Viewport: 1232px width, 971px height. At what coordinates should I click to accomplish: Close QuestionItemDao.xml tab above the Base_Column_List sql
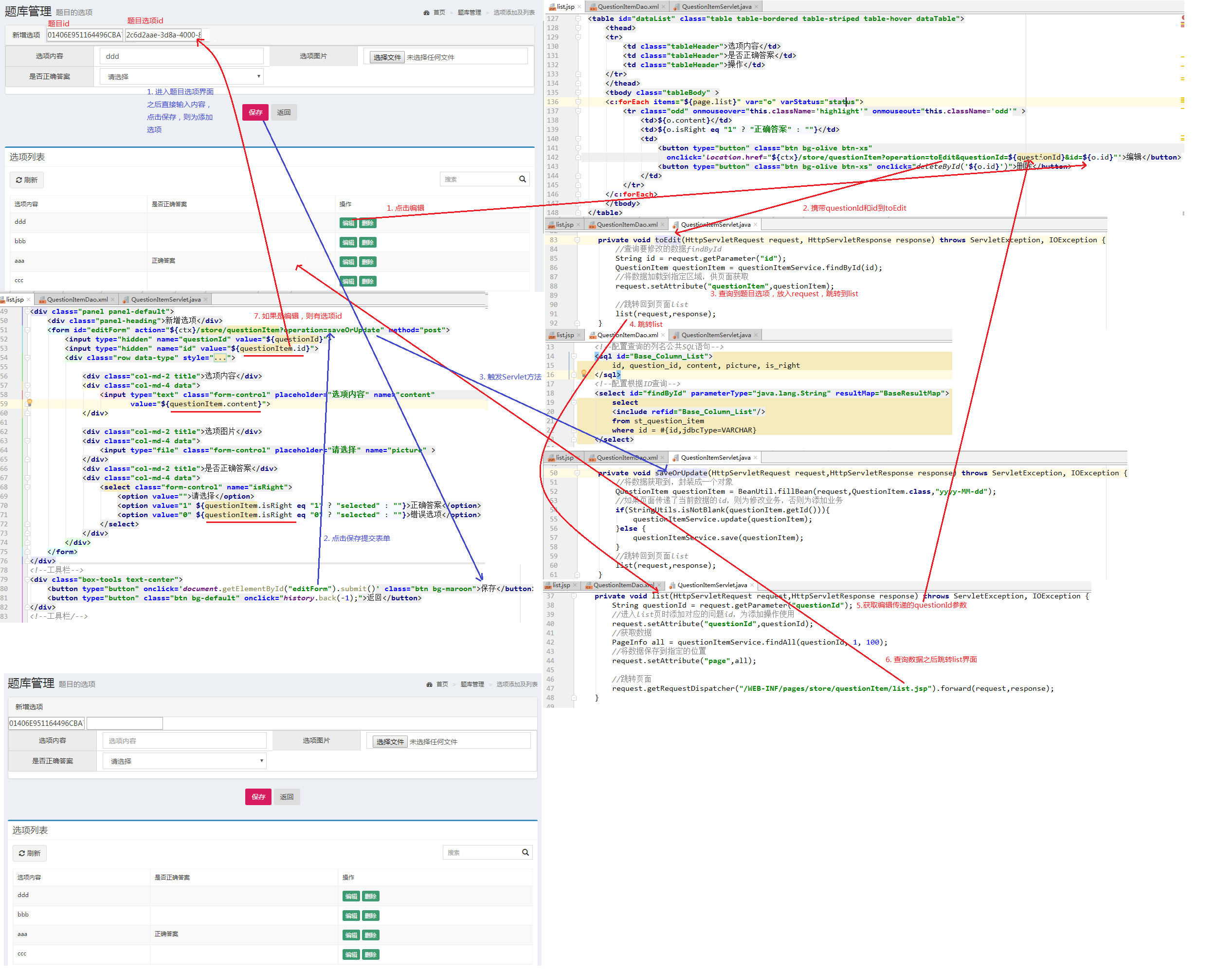[x=662, y=335]
